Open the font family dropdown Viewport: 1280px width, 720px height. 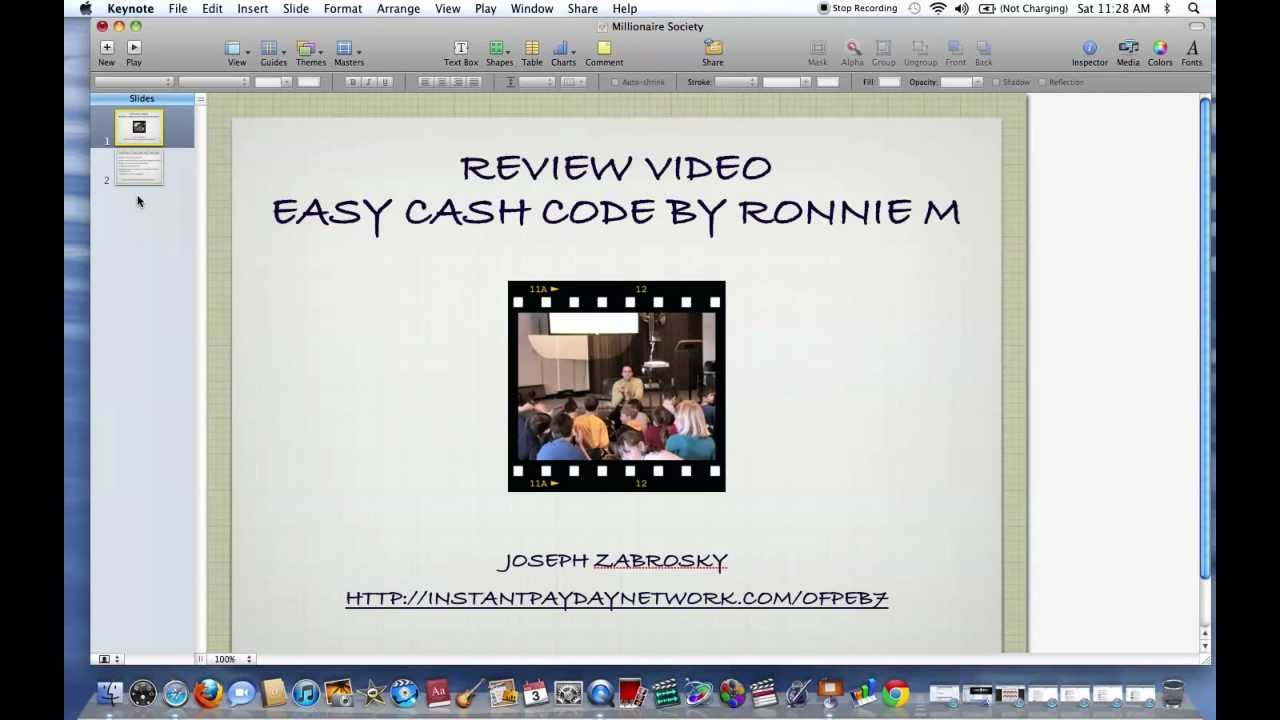coord(134,82)
